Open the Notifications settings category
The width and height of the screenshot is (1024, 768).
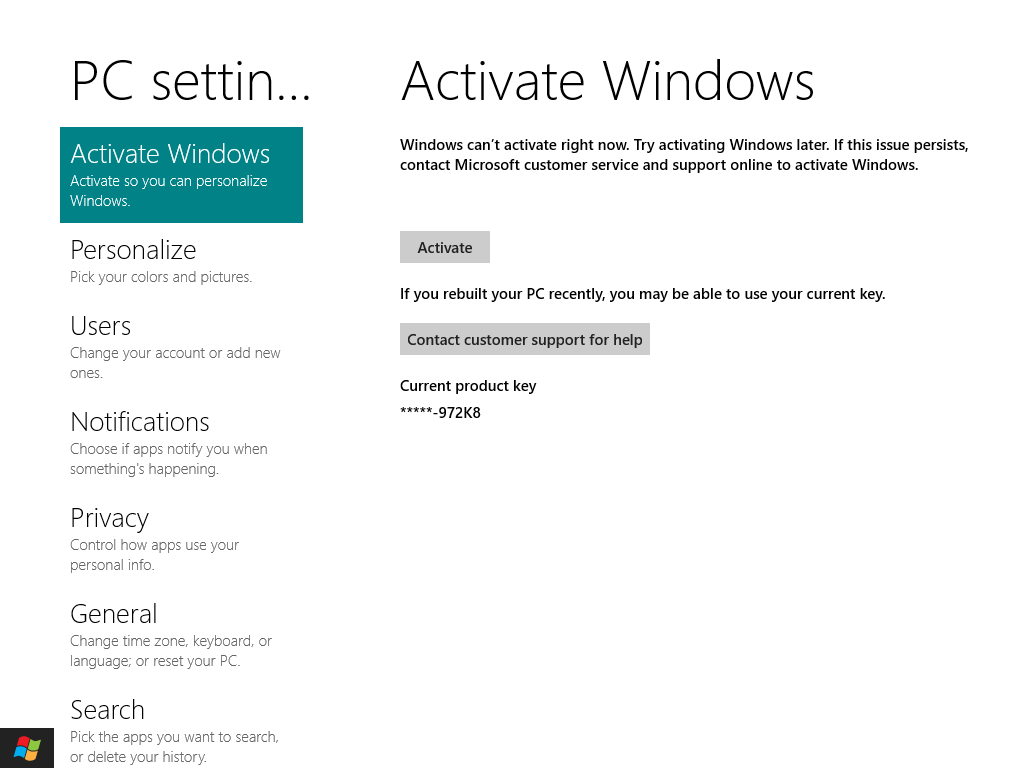click(182, 443)
